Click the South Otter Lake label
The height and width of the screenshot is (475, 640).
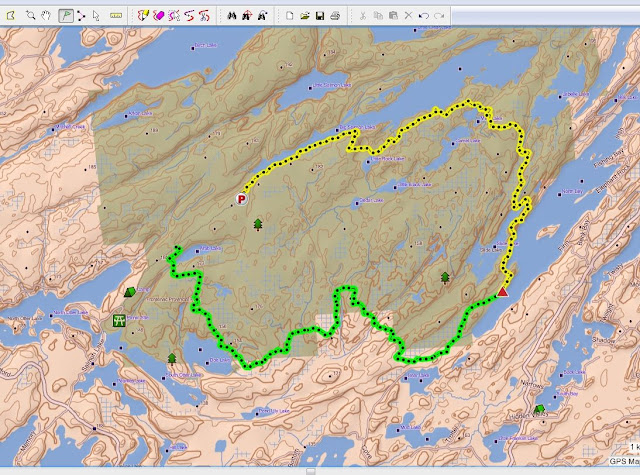183,375
